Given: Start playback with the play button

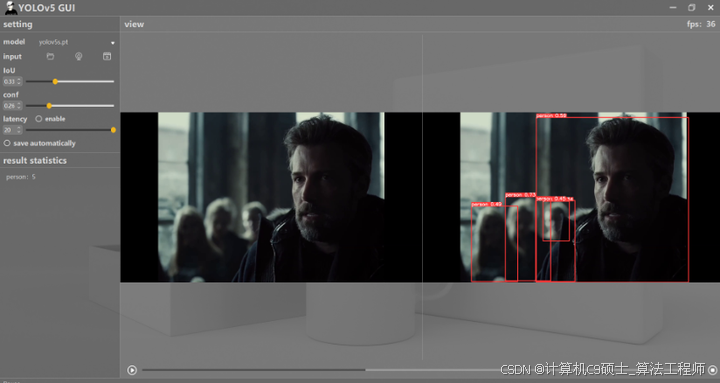Looking at the screenshot, I should 132,370.
